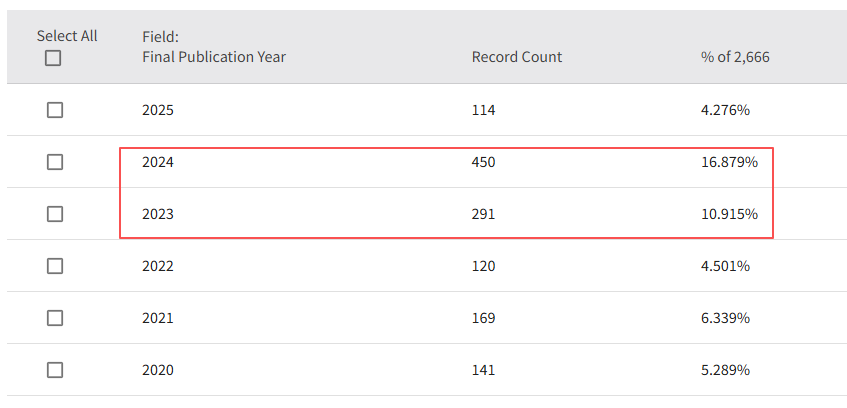Check the Select All checkbox

(53, 59)
